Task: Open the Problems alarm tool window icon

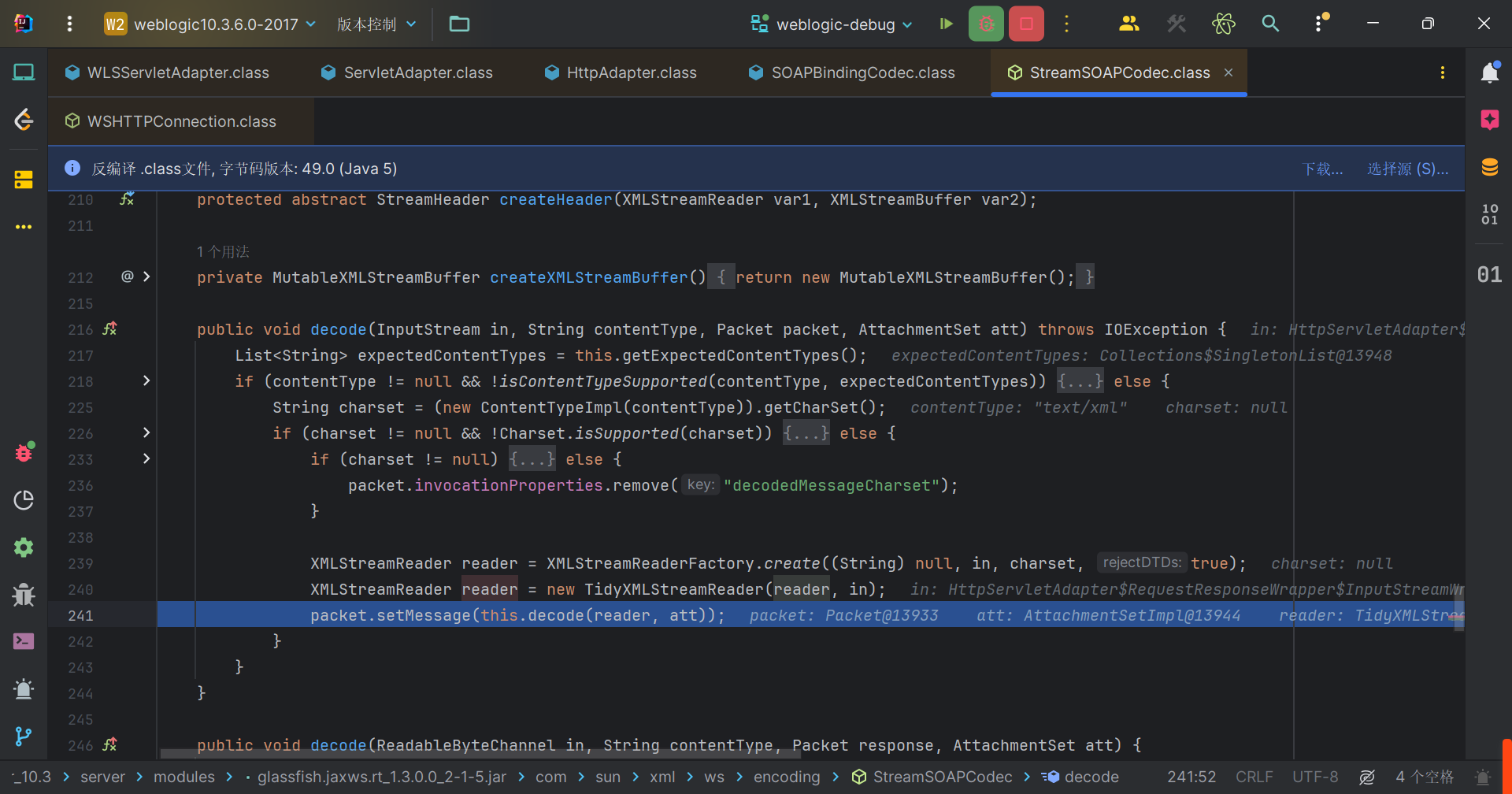Action: [x=24, y=689]
